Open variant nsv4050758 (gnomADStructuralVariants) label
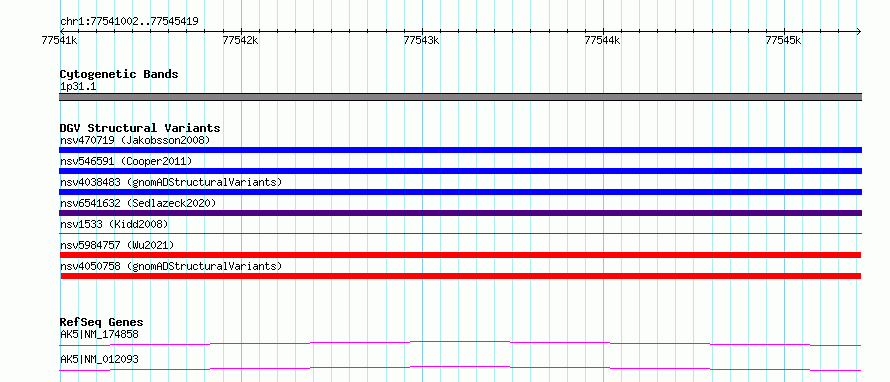890x382 pixels. point(171,266)
